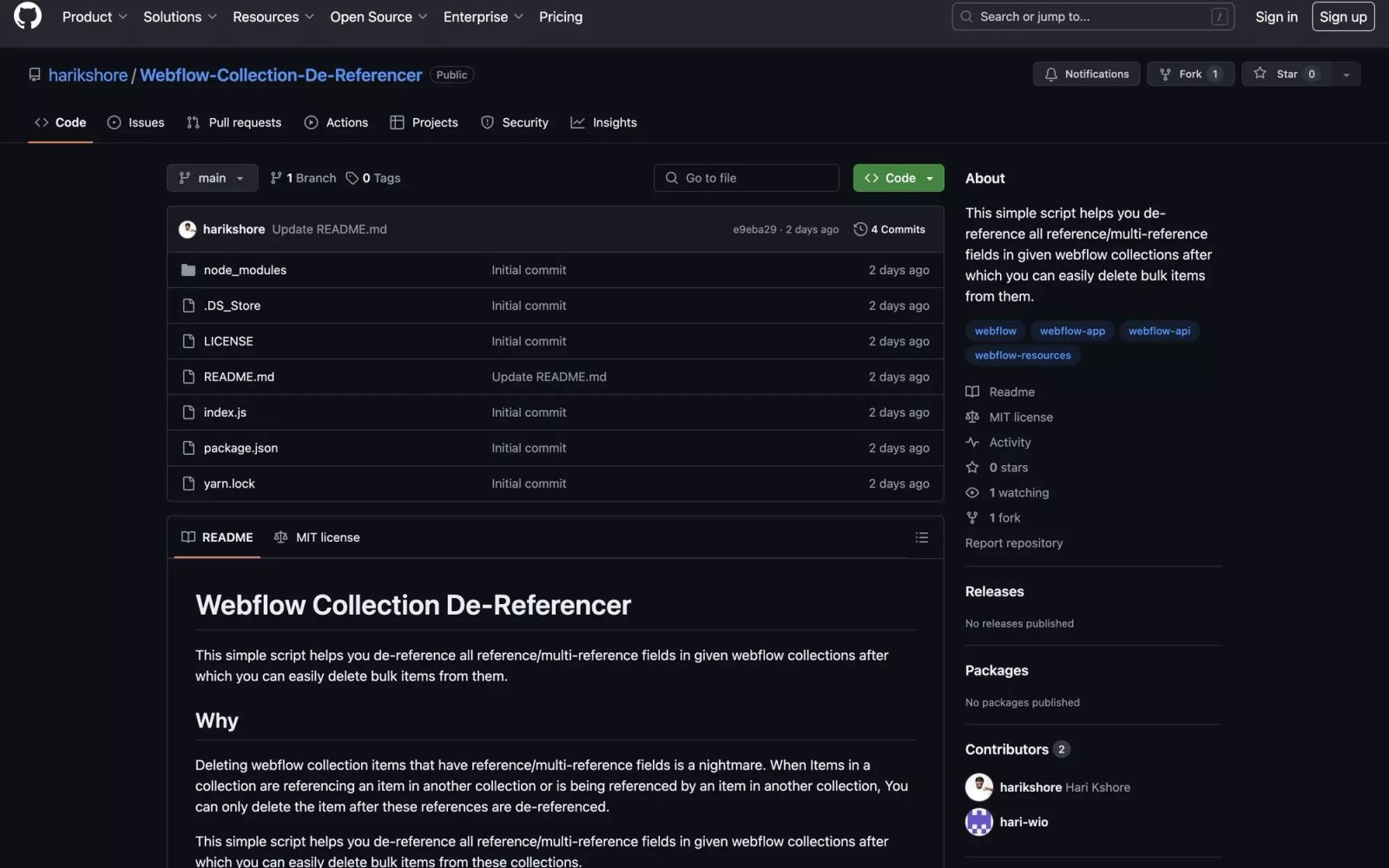
Task: Click the Sign up button
Action: [1343, 16]
